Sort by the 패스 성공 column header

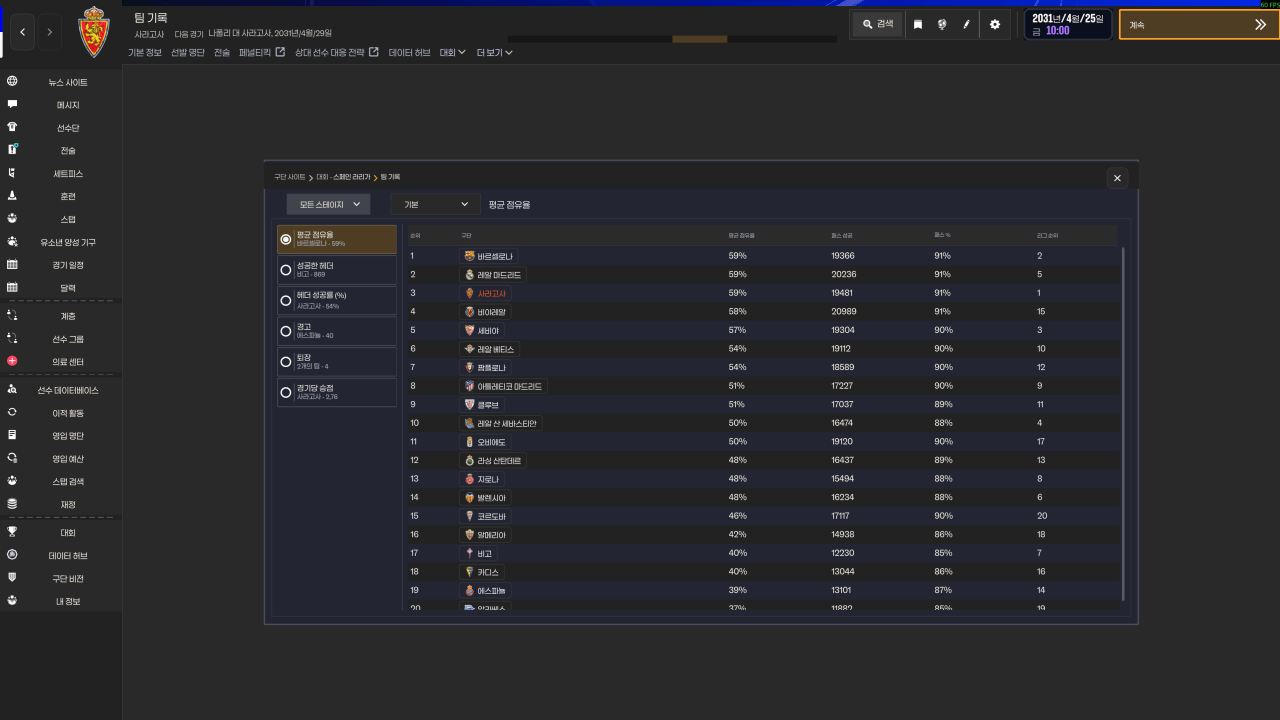[842, 235]
